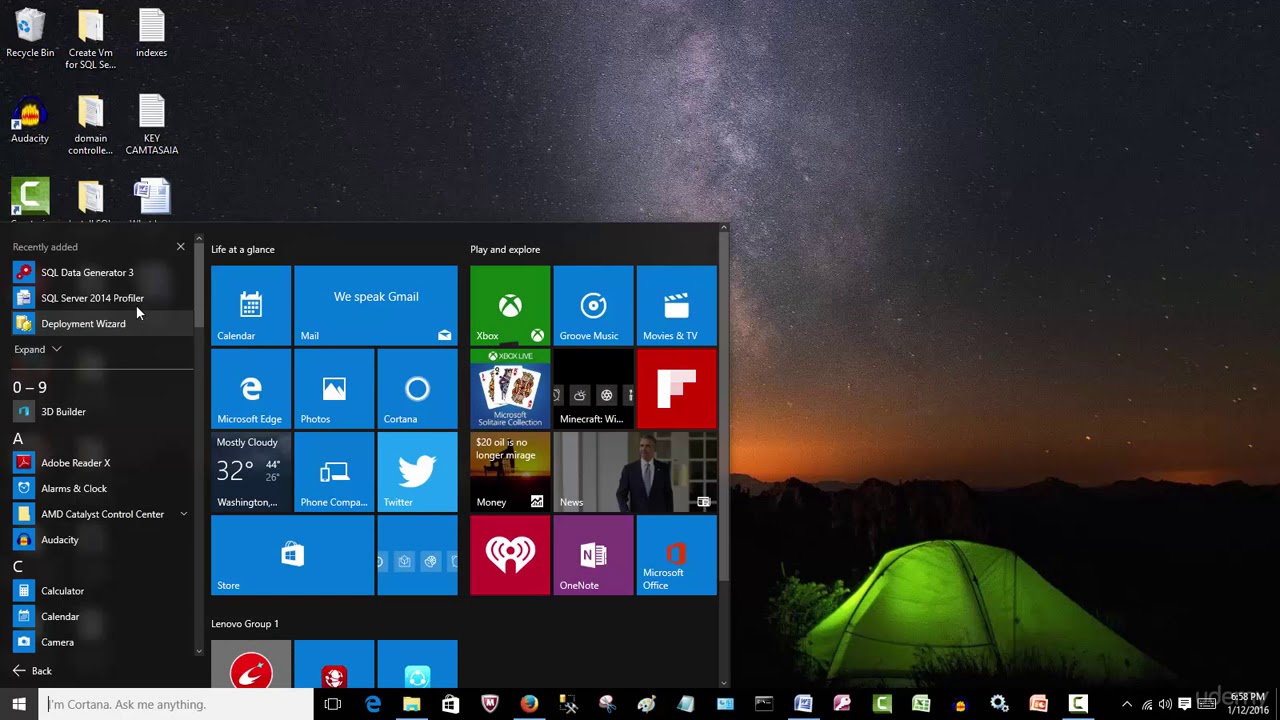Open the Calendar tile
This screenshot has width=1280, height=720.
(x=251, y=305)
